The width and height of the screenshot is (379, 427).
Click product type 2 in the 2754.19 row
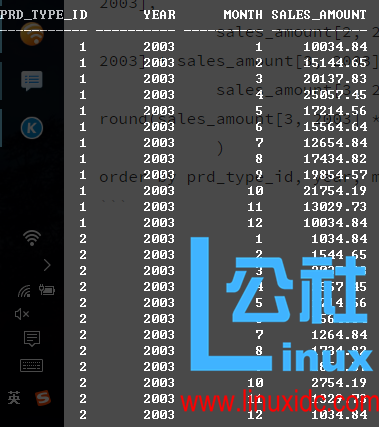(83, 383)
